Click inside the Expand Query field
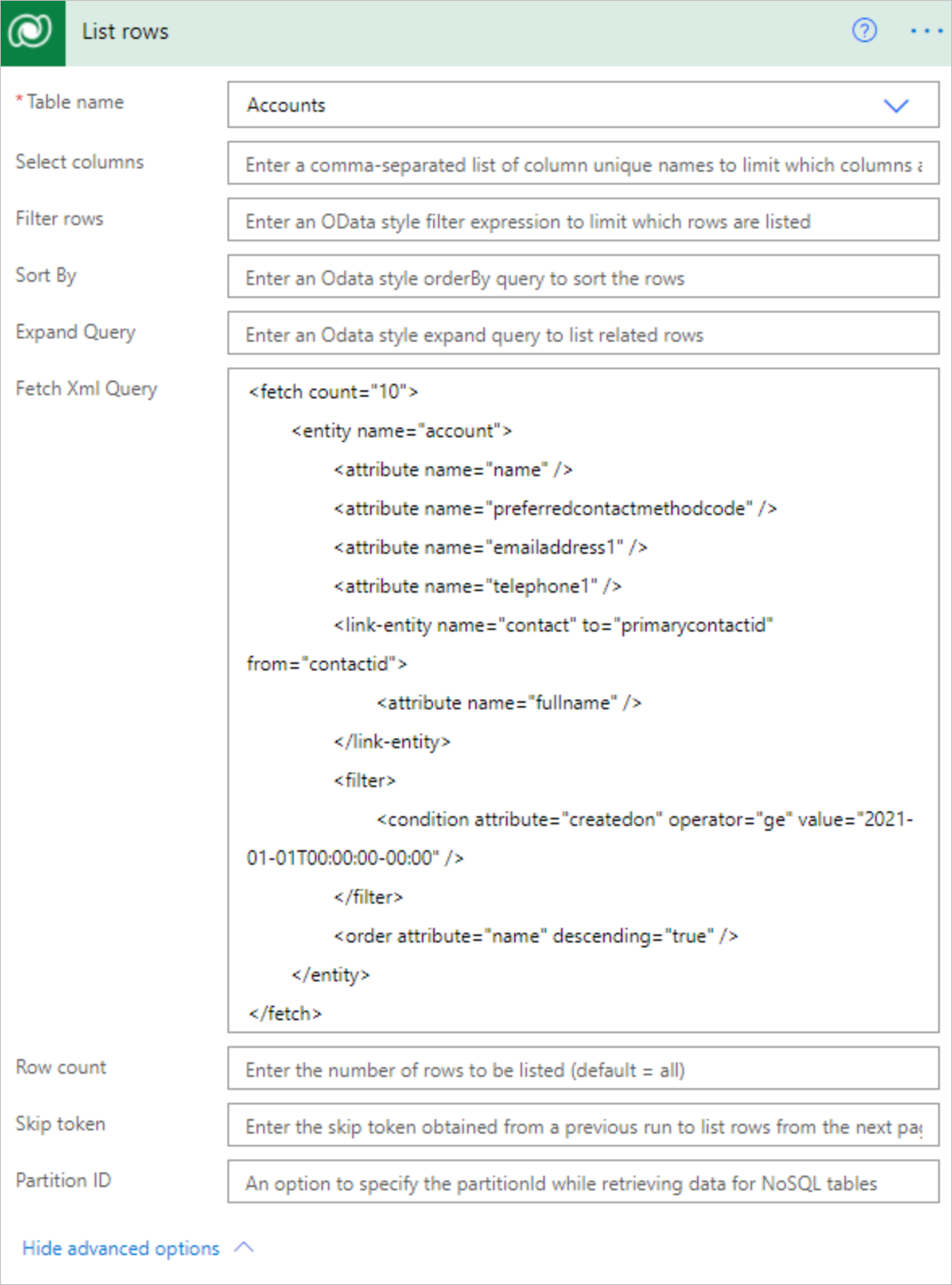952x1285 pixels. [x=581, y=334]
